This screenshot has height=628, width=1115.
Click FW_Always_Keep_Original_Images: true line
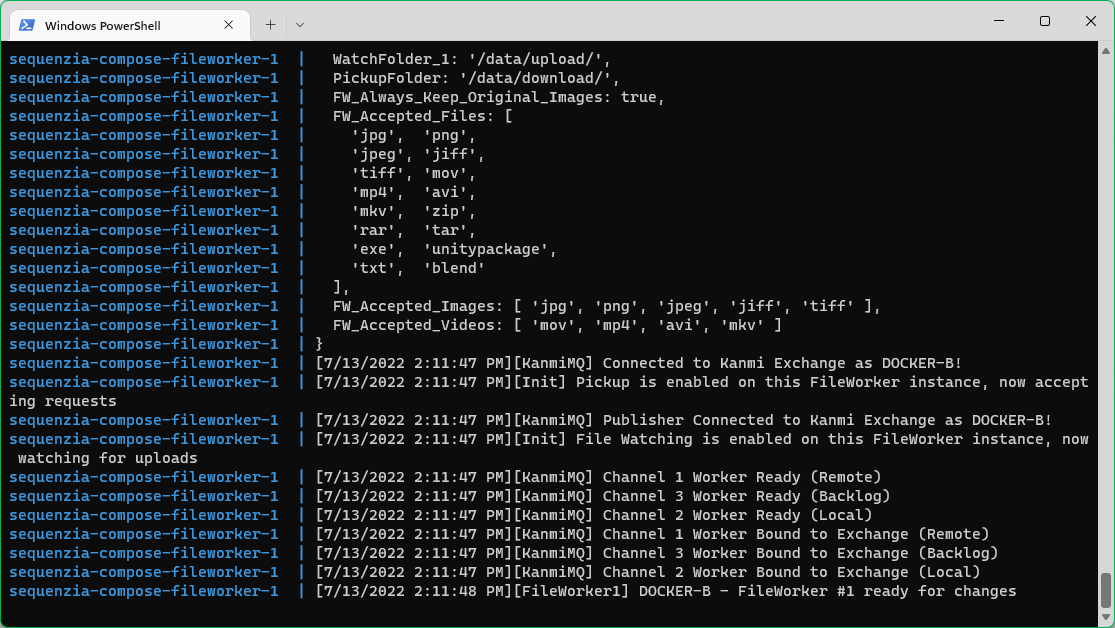(498, 97)
